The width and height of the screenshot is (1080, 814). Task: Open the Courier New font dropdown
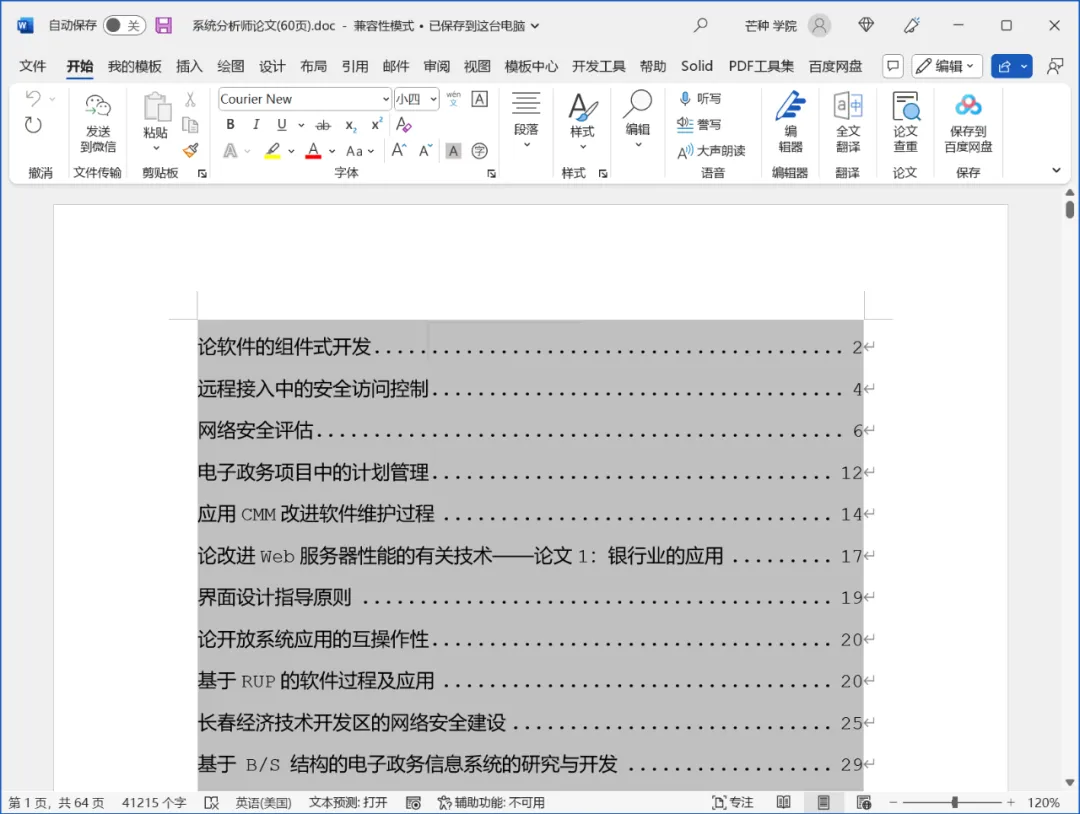(386, 99)
